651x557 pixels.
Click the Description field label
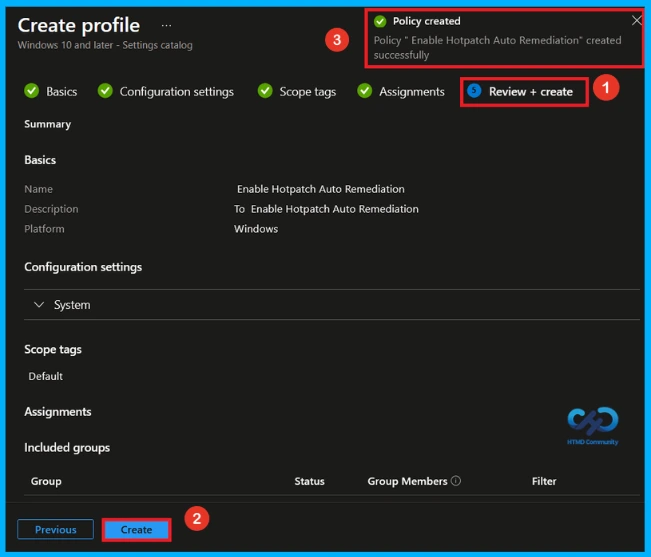pyautogui.click(x=51, y=209)
